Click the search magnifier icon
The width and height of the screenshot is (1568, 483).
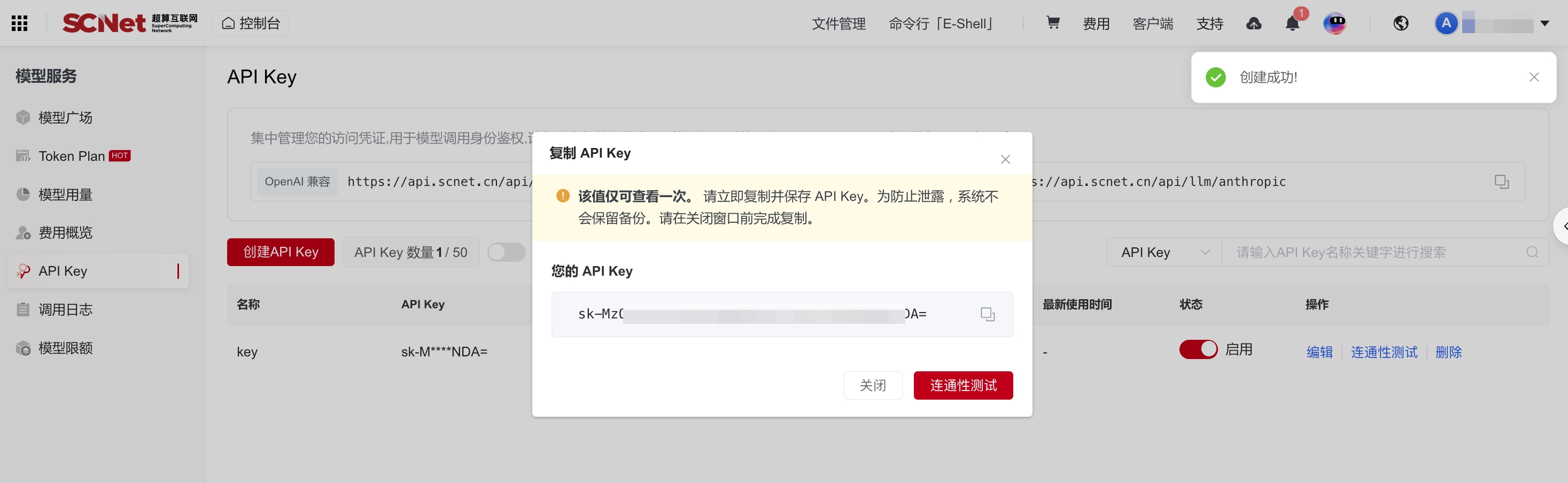click(x=1532, y=252)
